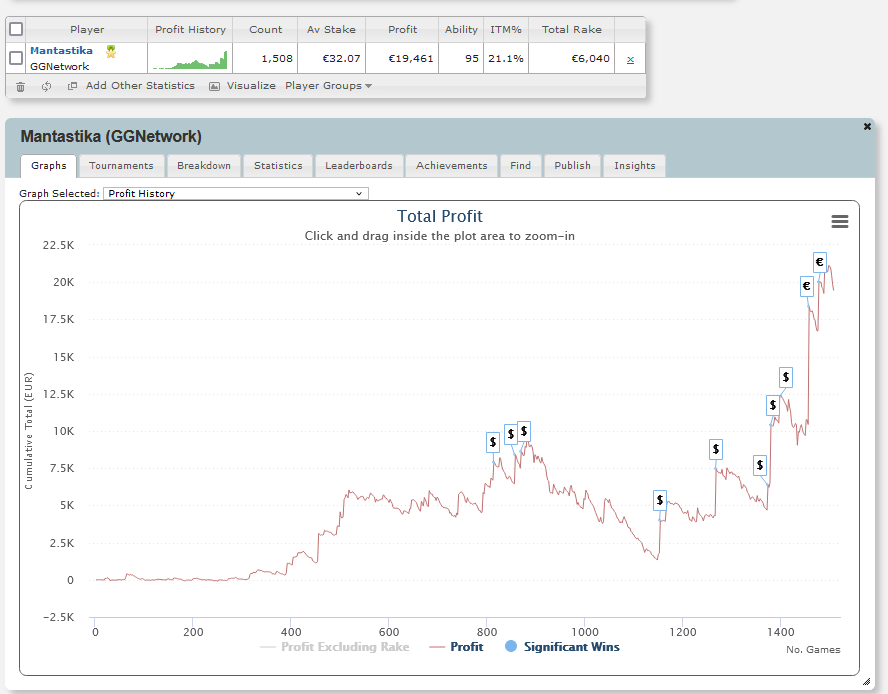Click the topmost euro significant win marker
The image size is (888, 694).
pyautogui.click(x=819, y=262)
